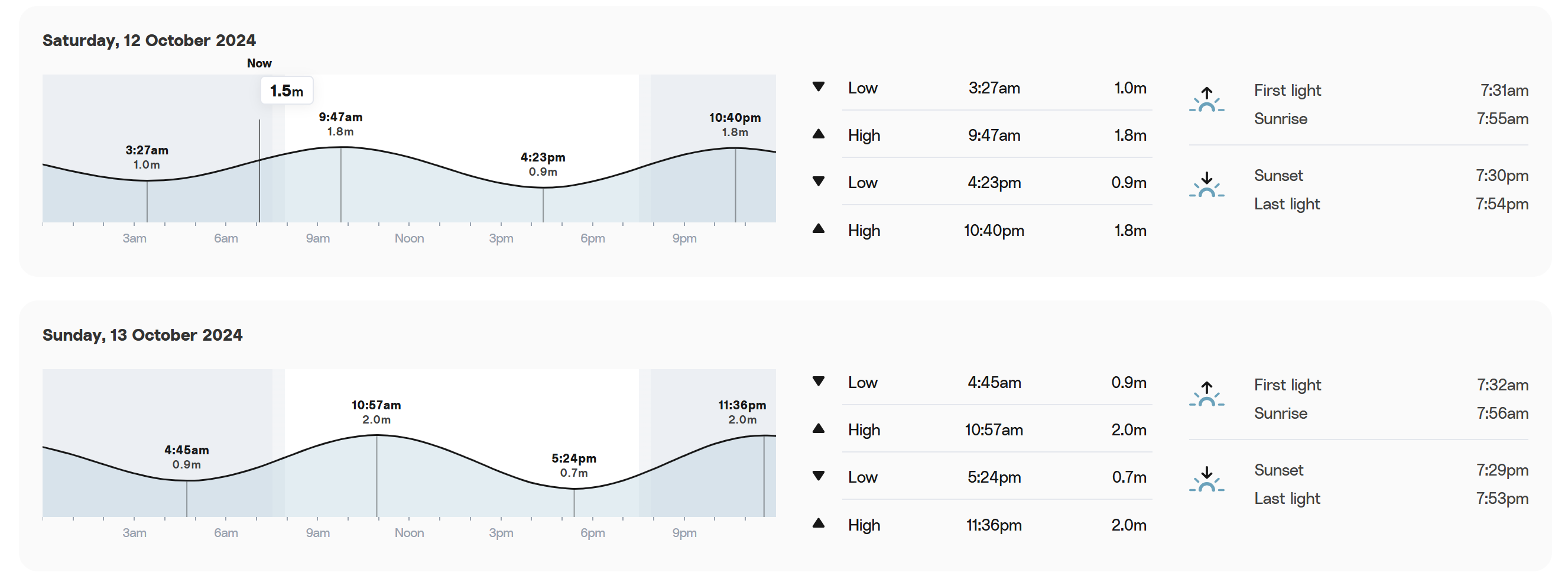Click the Sunday sunset icon beside Last light
Image resolution: width=1568 pixels, height=585 pixels.
pos(1206,480)
